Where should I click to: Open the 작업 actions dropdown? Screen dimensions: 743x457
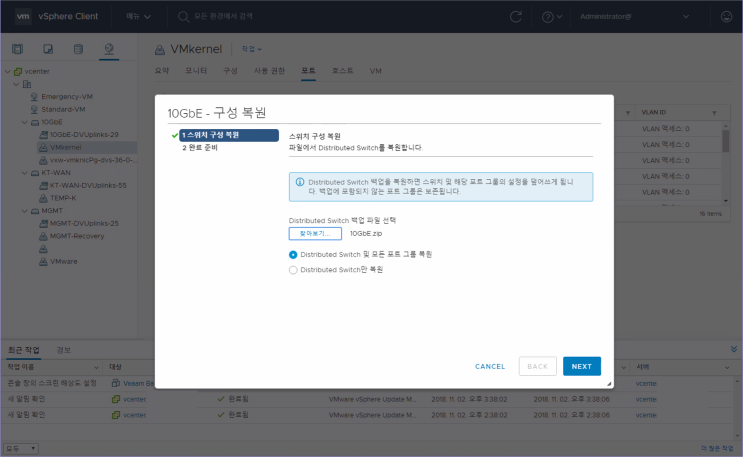[251, 49]
